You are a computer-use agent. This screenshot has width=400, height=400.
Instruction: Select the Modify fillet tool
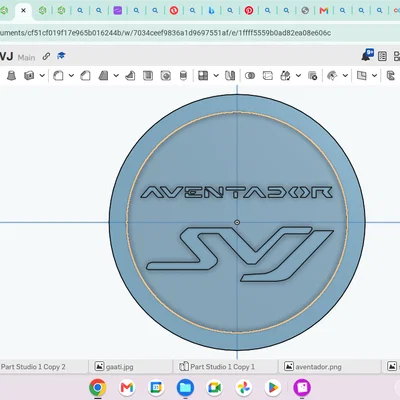(x=332, y=76)
